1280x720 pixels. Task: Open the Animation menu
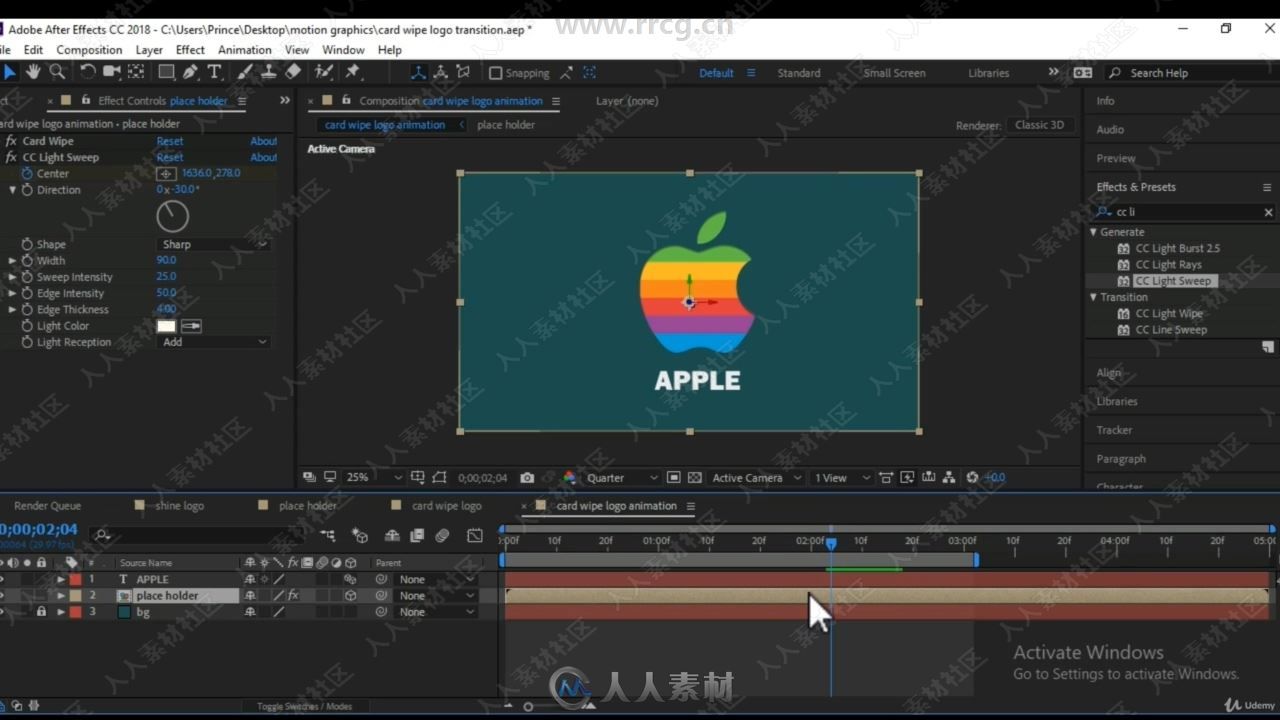[x=245, y=50]
